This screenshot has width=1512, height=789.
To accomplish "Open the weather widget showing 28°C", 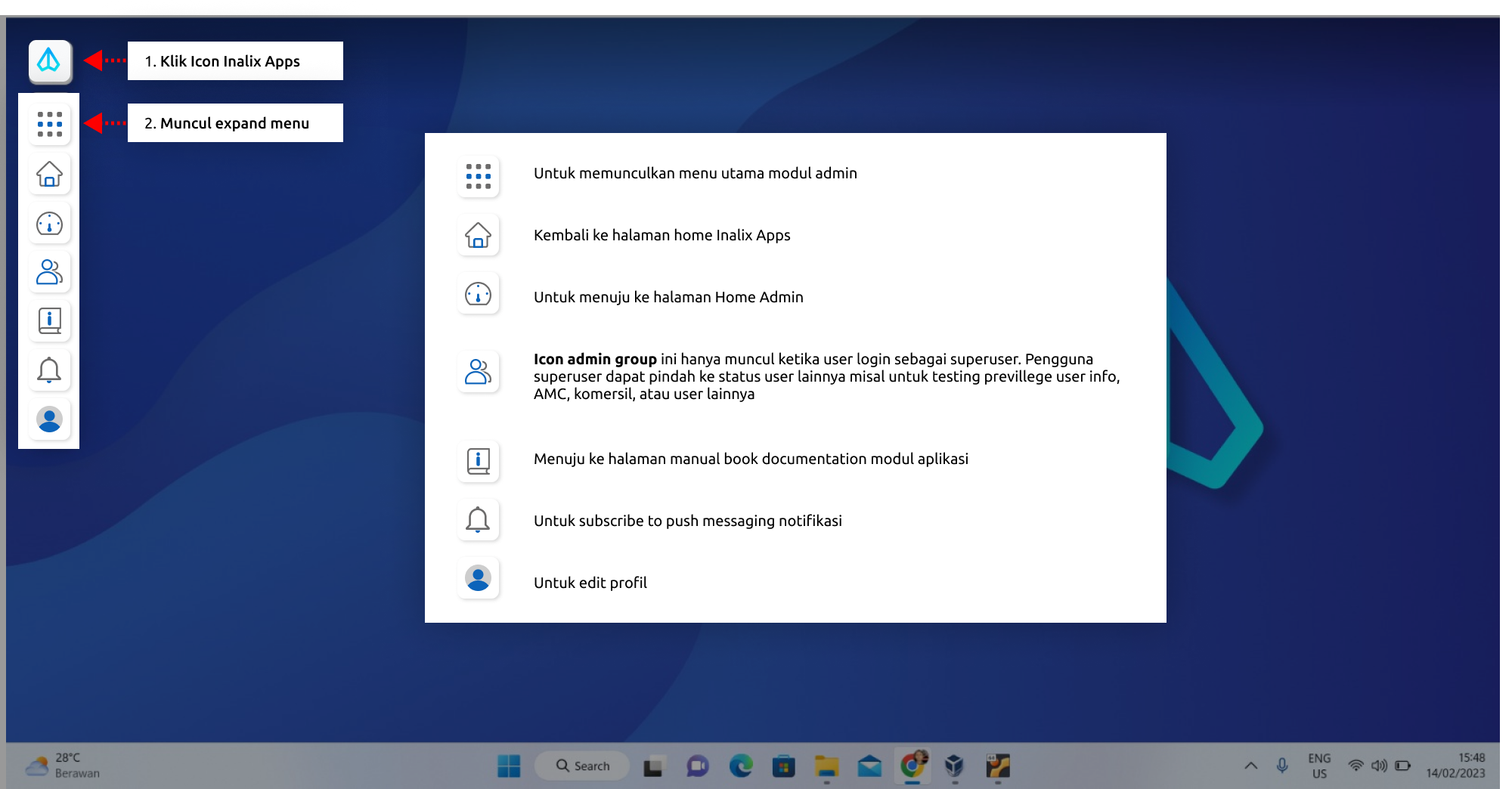I will [64, 766].
